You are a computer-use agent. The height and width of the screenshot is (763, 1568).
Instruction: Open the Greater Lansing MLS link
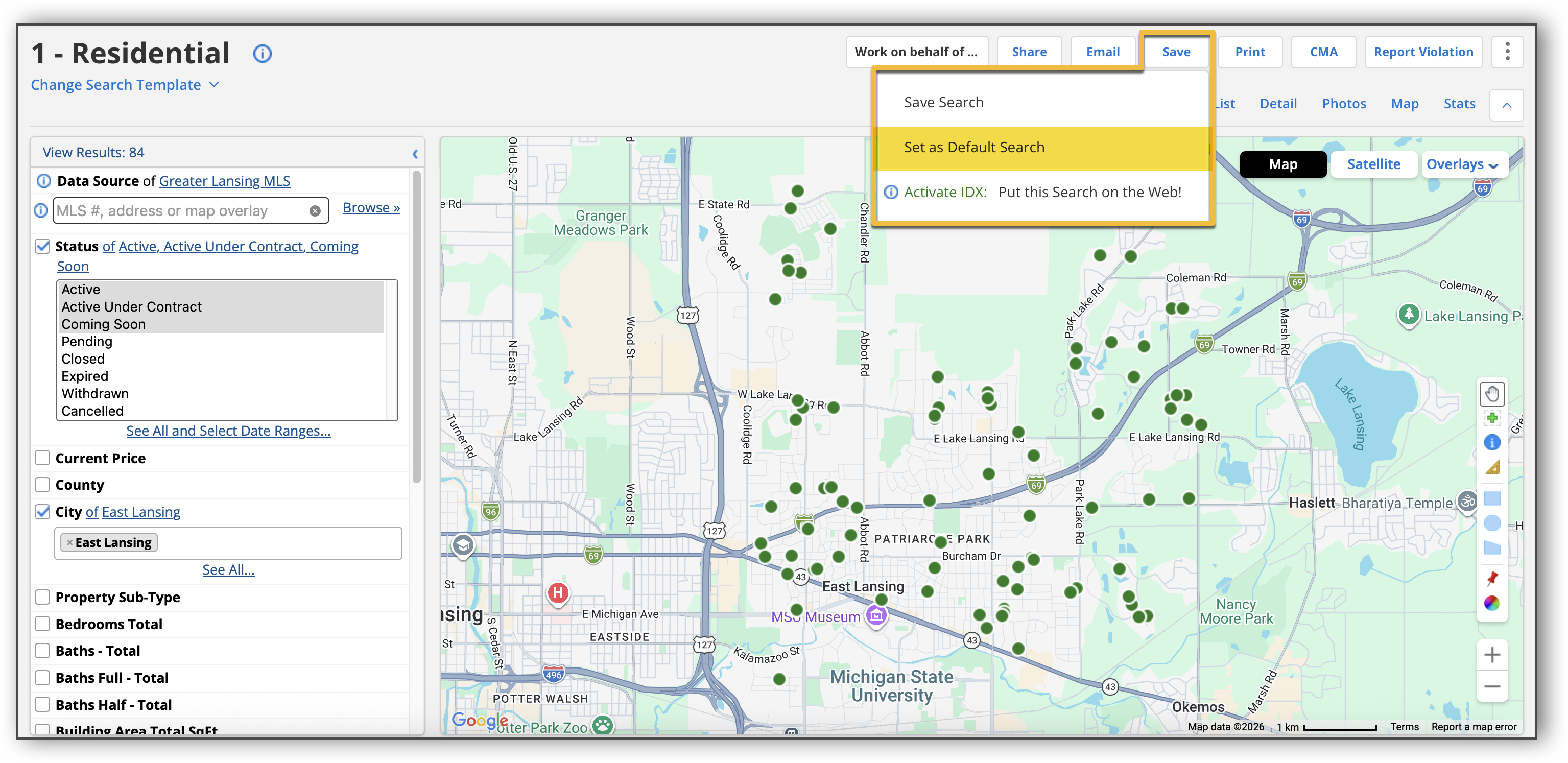point(225,181)
